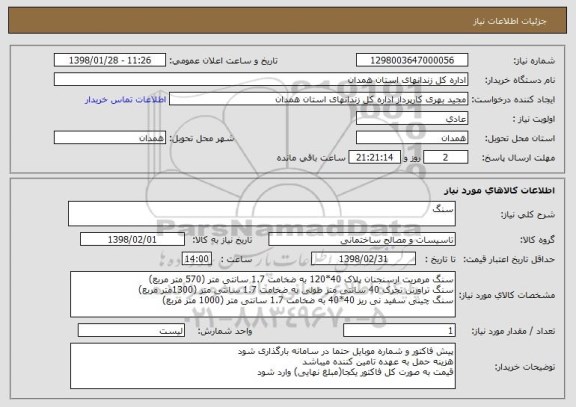Click the استان محل تحویل label

tap(520, 138)
